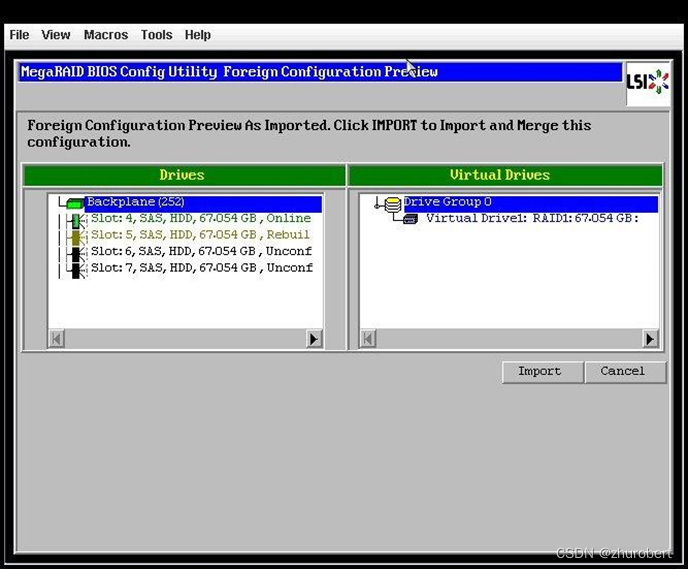This screenshot has width=688, height=569.
Task: Click the Drive Group 0 disk stack icon
Action: 393,204
